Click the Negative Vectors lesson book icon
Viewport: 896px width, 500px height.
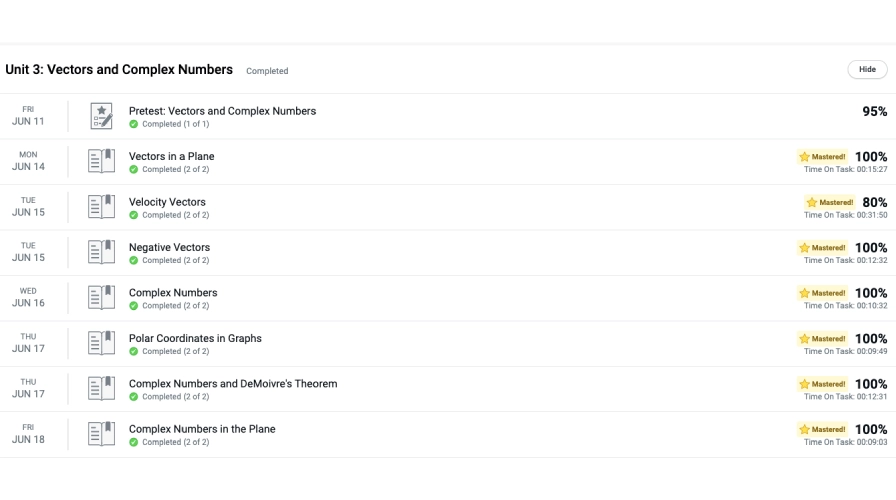[x=101, y=252]
